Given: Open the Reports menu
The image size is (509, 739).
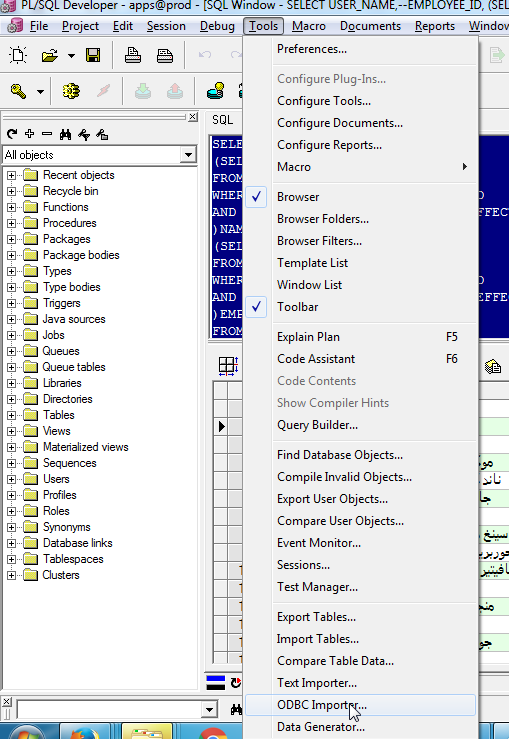Looking at the screenshot, I should tap(435, 26).
